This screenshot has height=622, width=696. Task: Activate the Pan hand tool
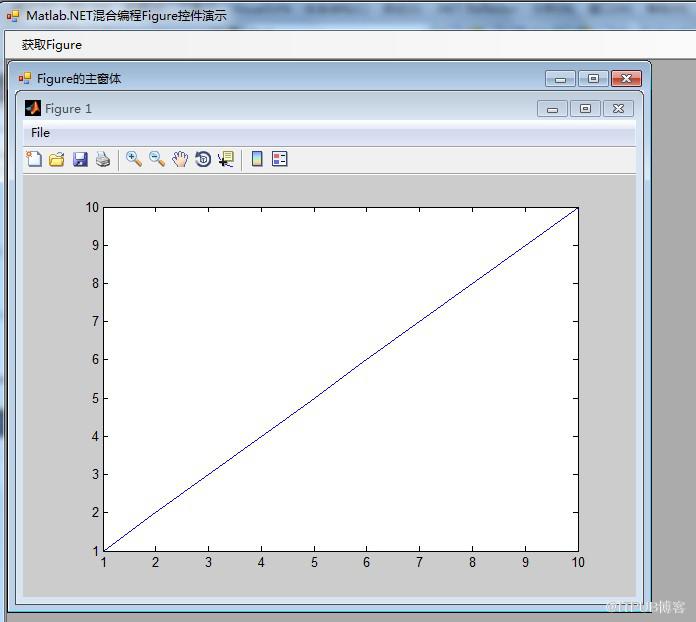(180, 159)
